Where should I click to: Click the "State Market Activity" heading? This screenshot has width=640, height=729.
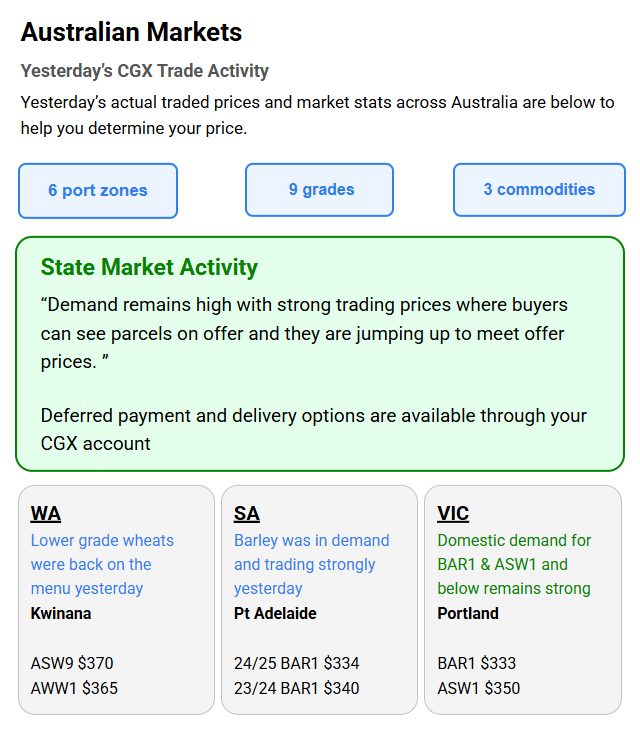click(149, 267)
